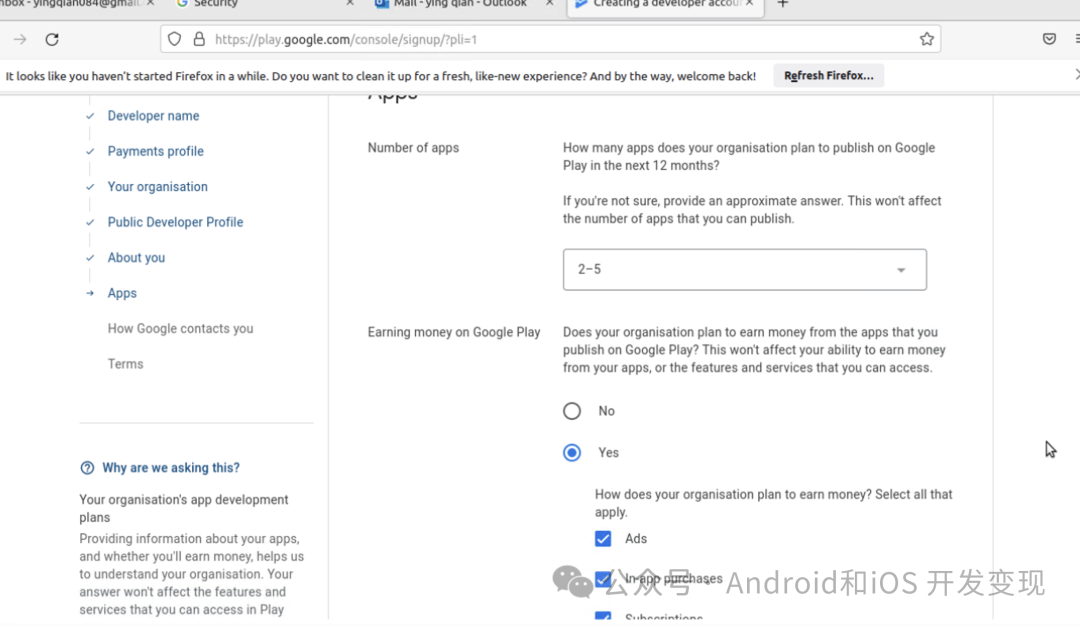The image size is (1080, 626).
Task: Open the About you step
Action: click(136, 258)
